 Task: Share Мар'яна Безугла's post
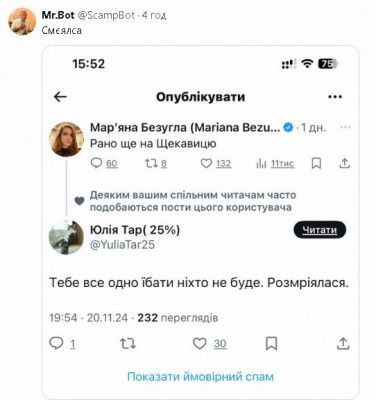tap(344, 163)
